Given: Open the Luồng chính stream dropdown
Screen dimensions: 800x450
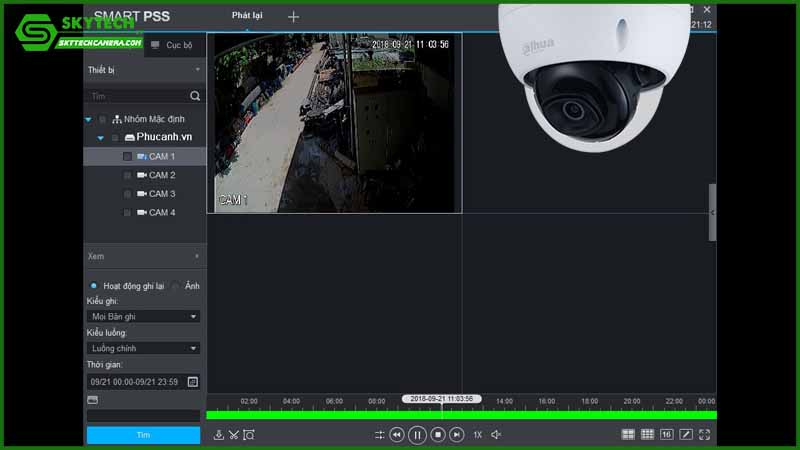Looking at the screenshot, I should [x=143, y=348].
